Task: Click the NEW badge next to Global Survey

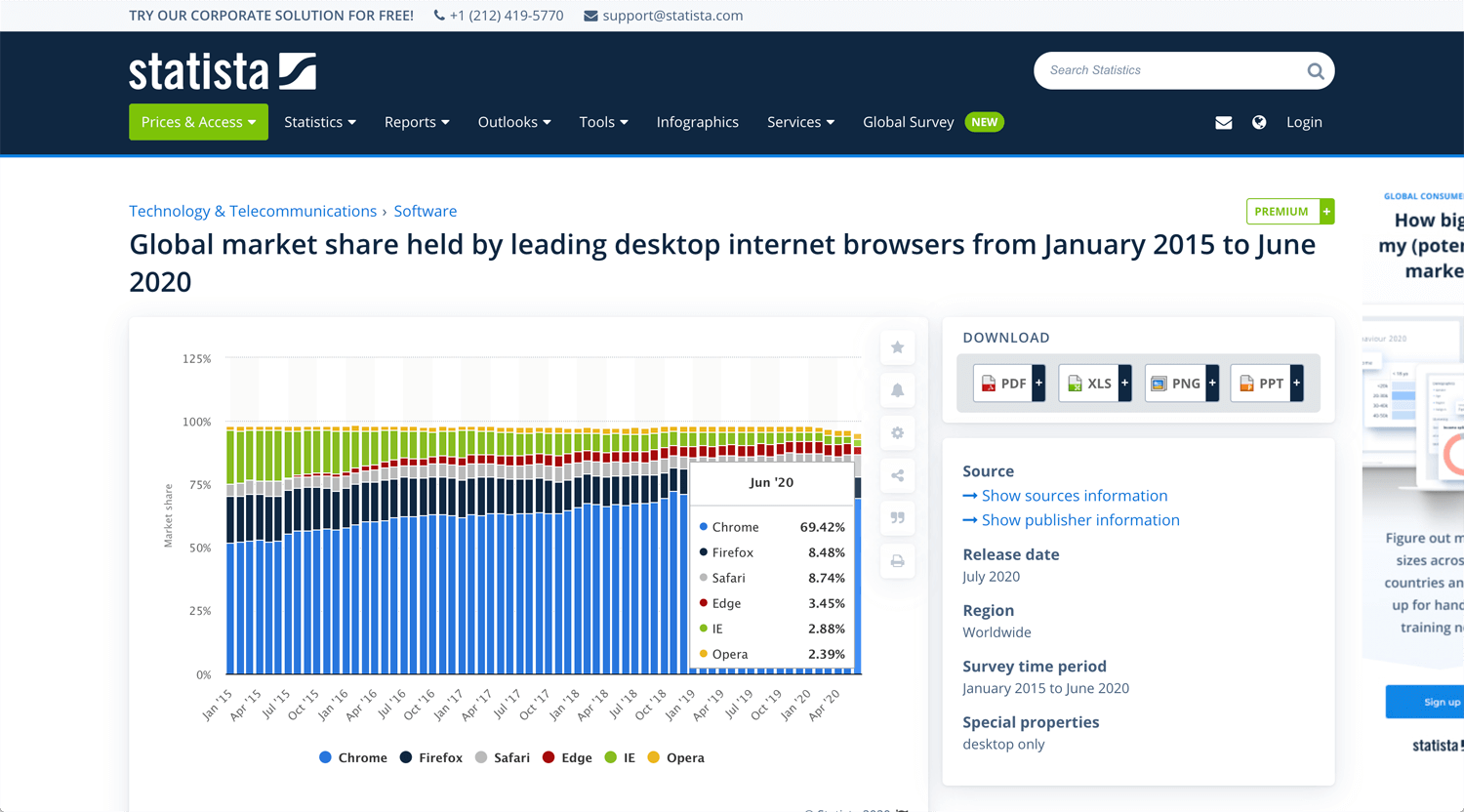Action: [x=985, y=122]
